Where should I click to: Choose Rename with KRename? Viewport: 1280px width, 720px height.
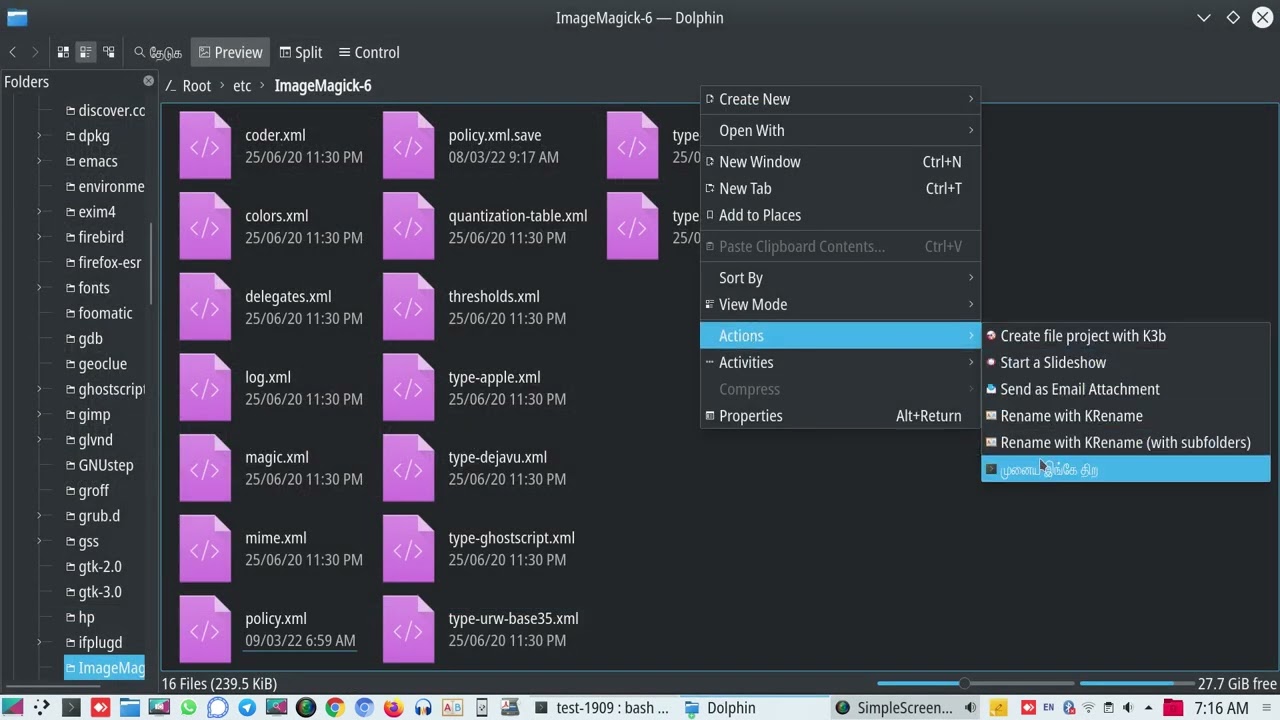click(x=1071, y=416)
